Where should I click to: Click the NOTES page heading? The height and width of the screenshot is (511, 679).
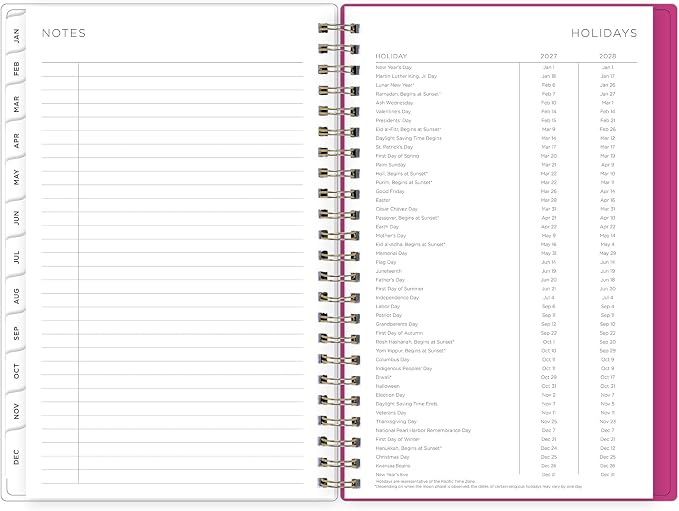[64, 33]
